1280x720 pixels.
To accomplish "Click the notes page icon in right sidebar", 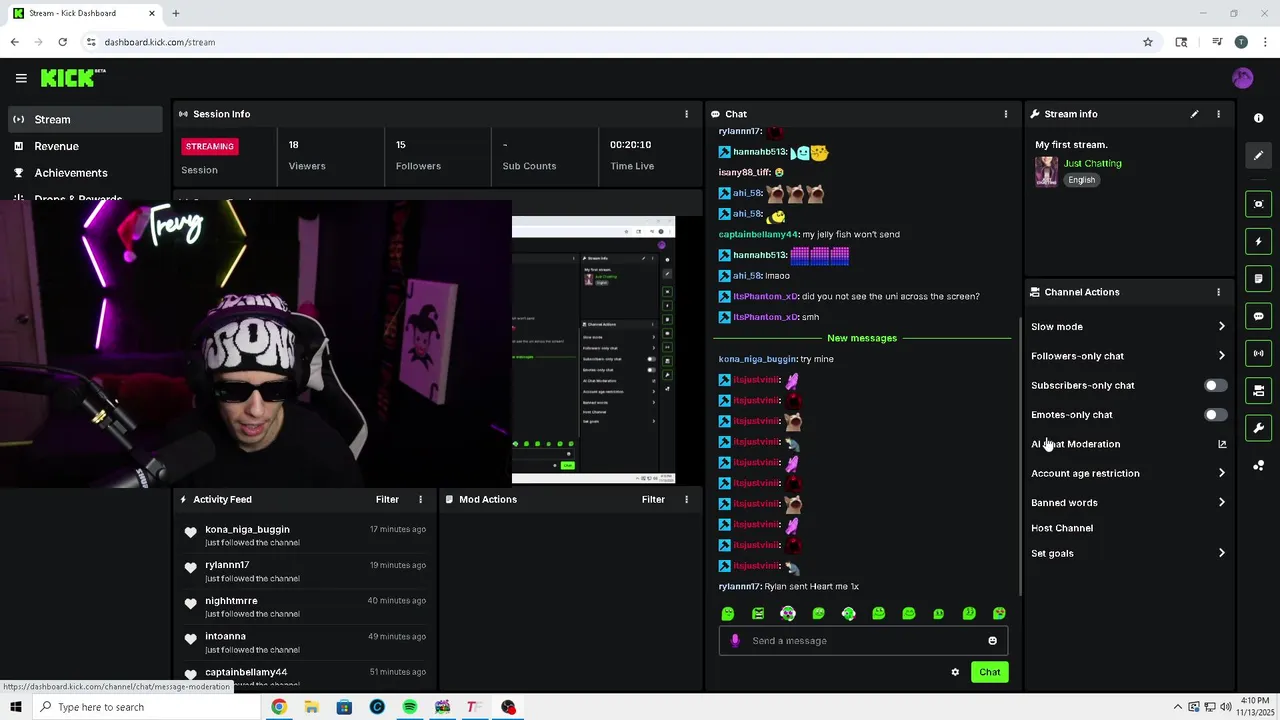I will (x=1258, y=278).
